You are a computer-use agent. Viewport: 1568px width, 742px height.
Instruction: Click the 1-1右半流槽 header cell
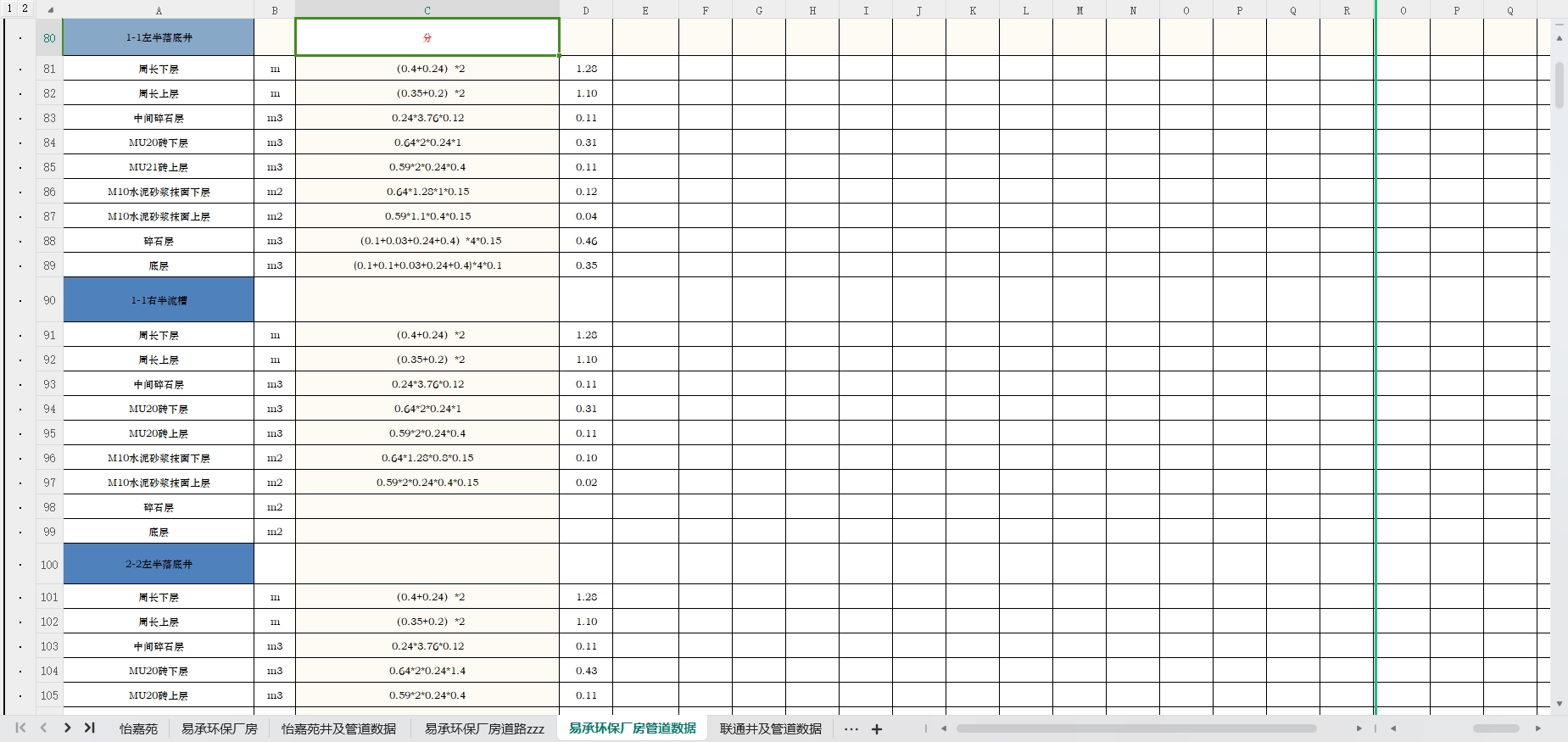(x=159, y=300)
